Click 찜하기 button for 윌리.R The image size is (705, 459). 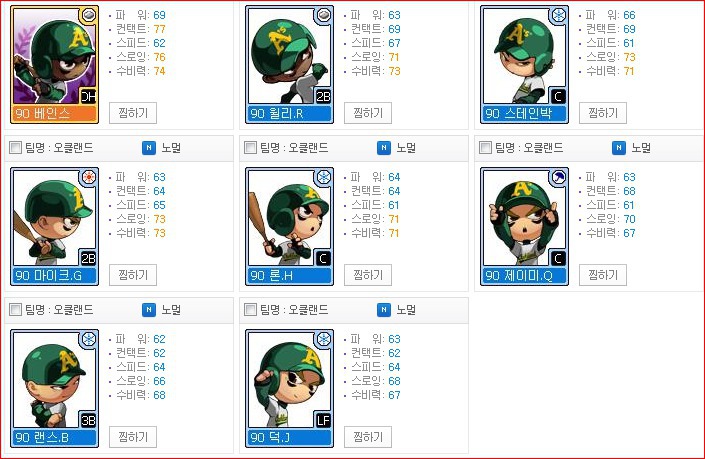(368, 113)
